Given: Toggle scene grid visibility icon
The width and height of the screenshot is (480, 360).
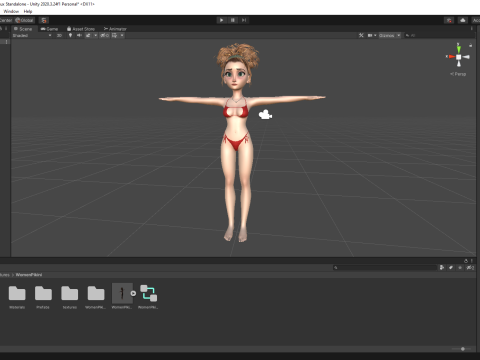Looking at the screenshot, I should pyautogui.click(x=115, y=35).
